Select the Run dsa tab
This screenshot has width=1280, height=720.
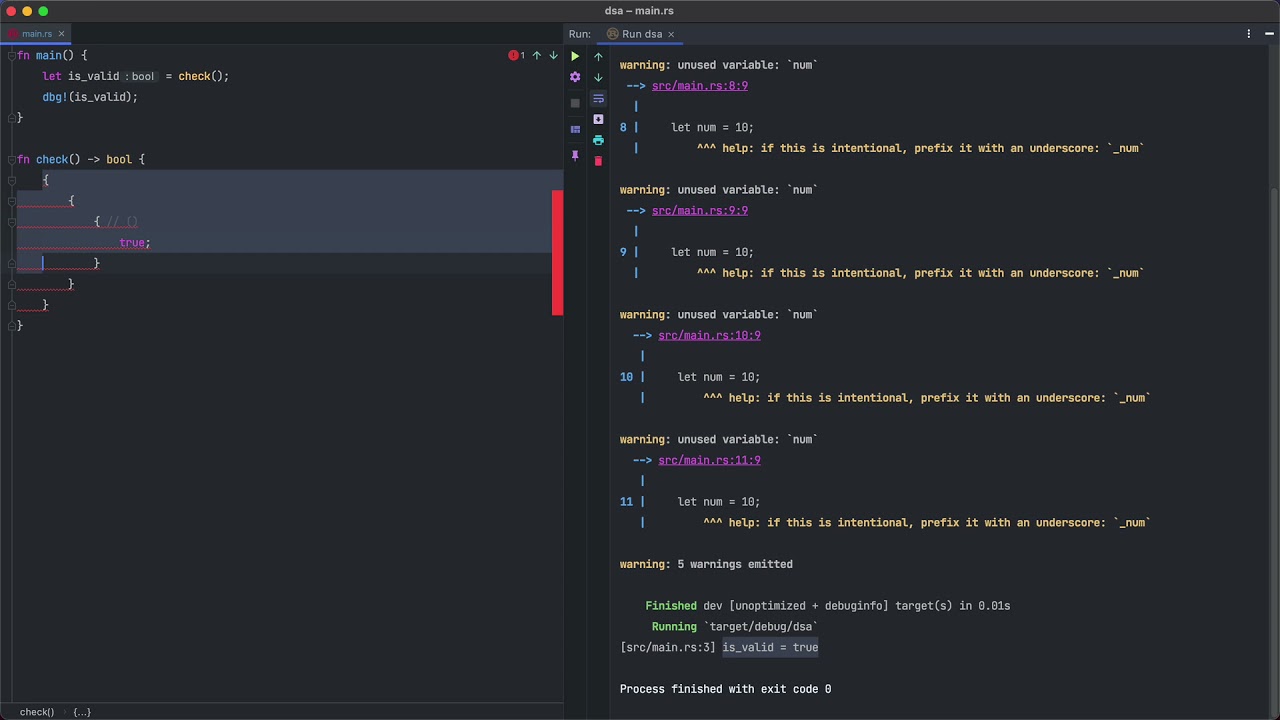tap(642, 34)
